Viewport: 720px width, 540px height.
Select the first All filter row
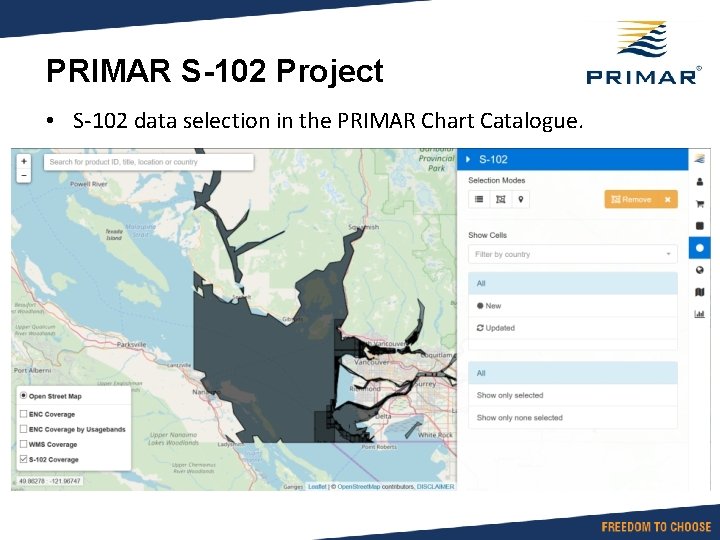(573, 283)
